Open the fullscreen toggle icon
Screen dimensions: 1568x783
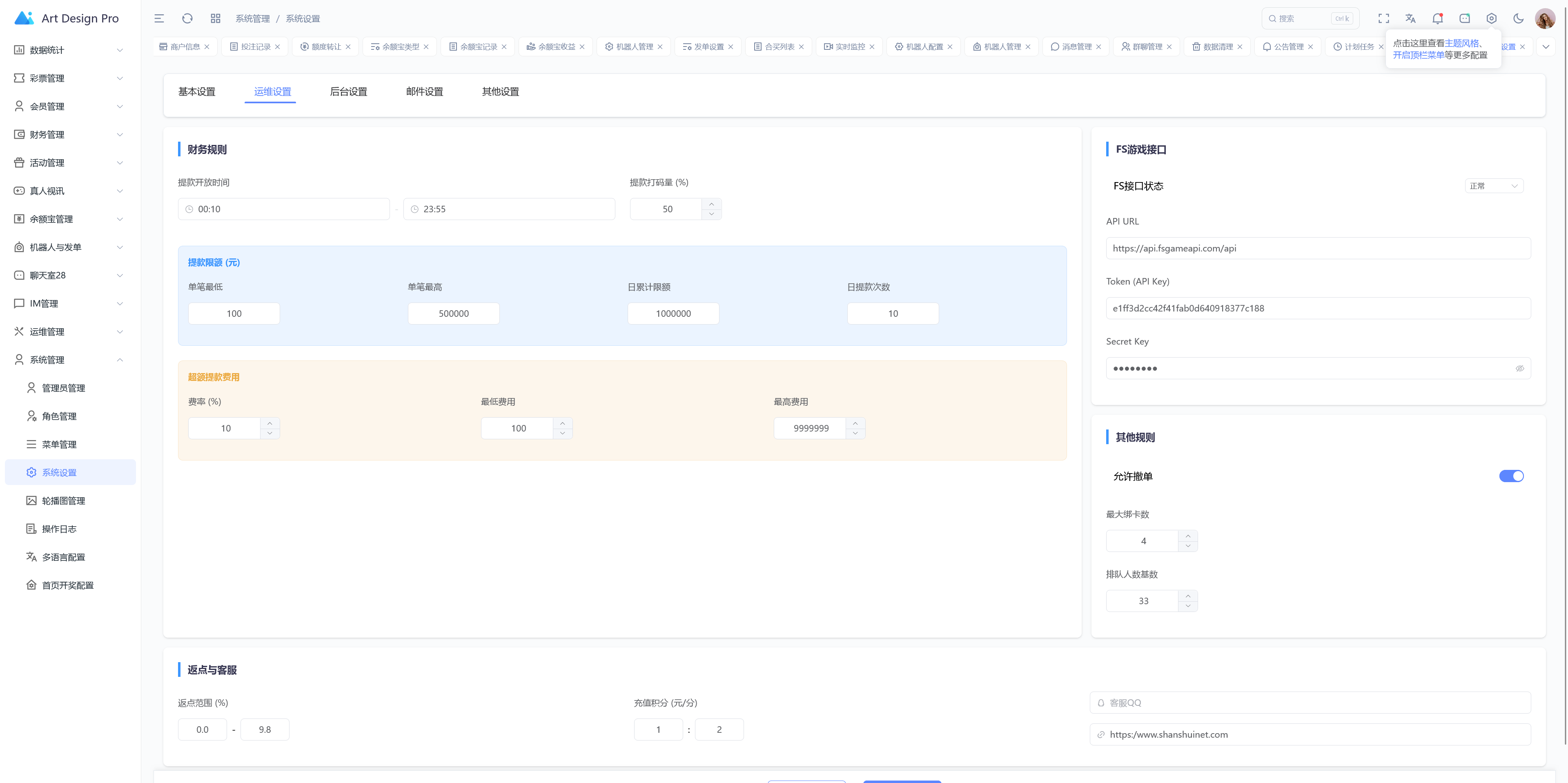tap(1383, 18)
